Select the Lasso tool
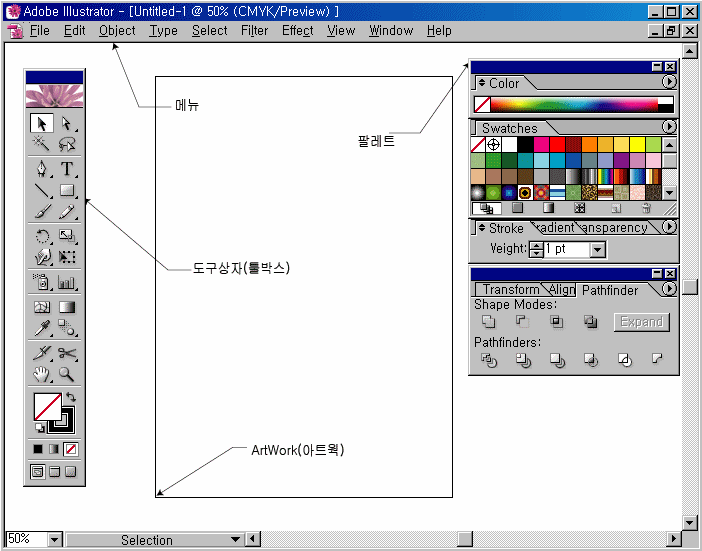 [67, 144]
